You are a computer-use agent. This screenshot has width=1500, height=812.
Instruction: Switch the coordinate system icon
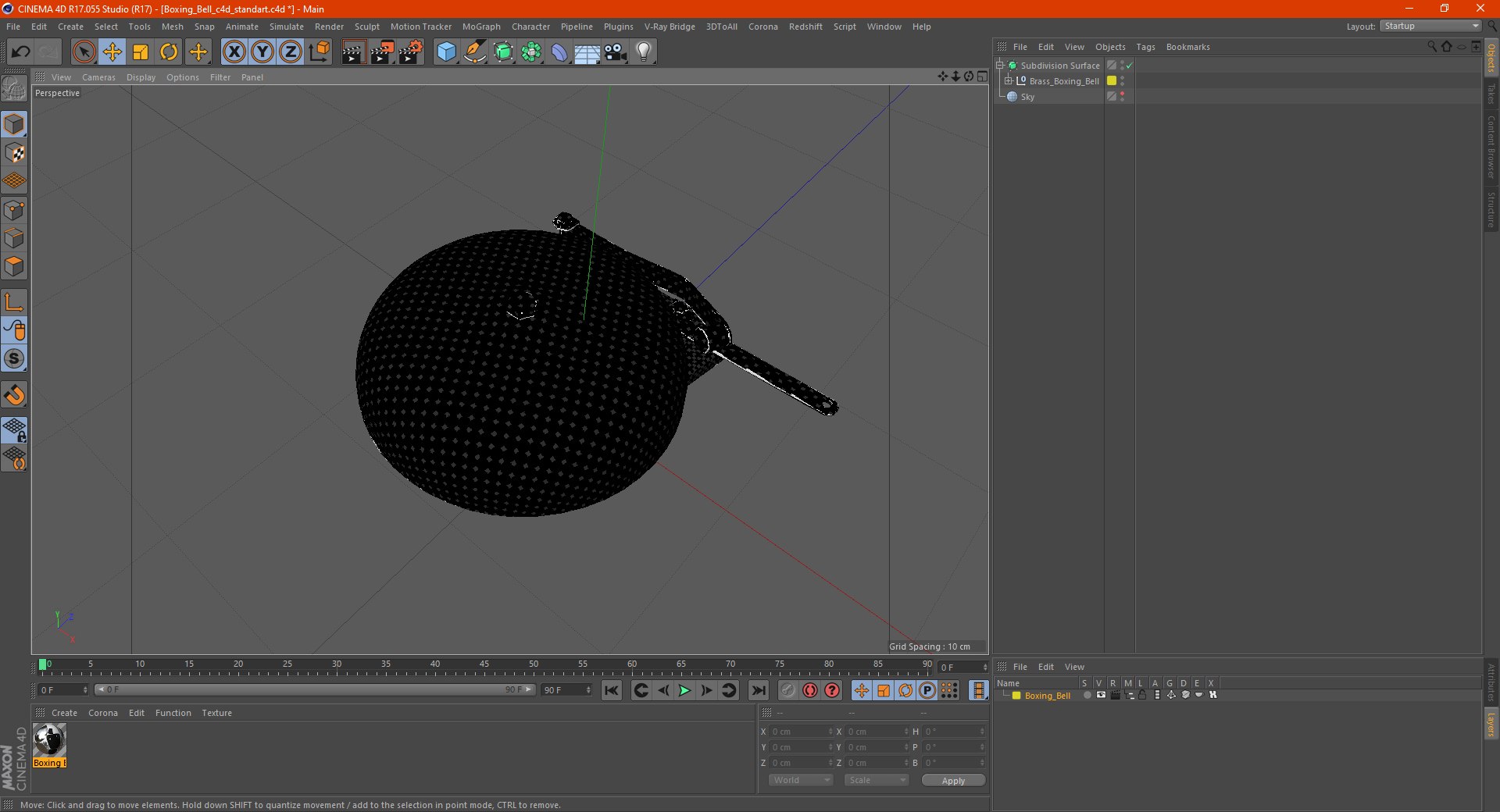pos(320,52)
